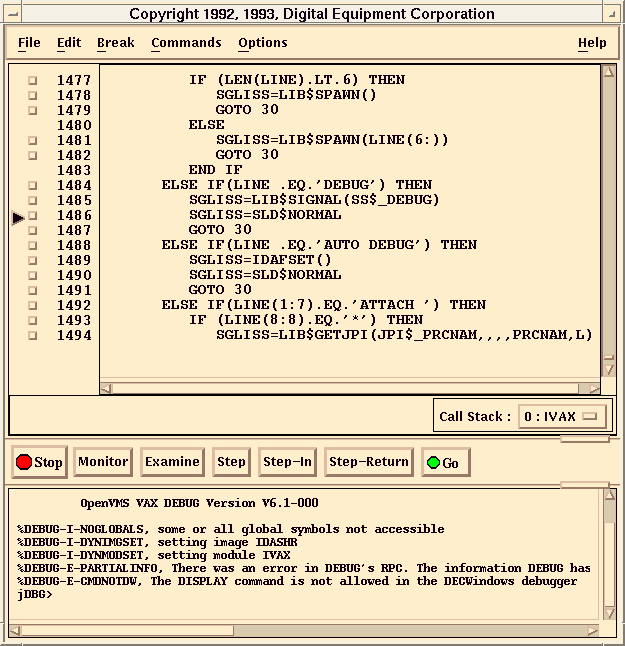Open the Options menu
This screenshot has height=646, width=625.
(x=262, y=43)
